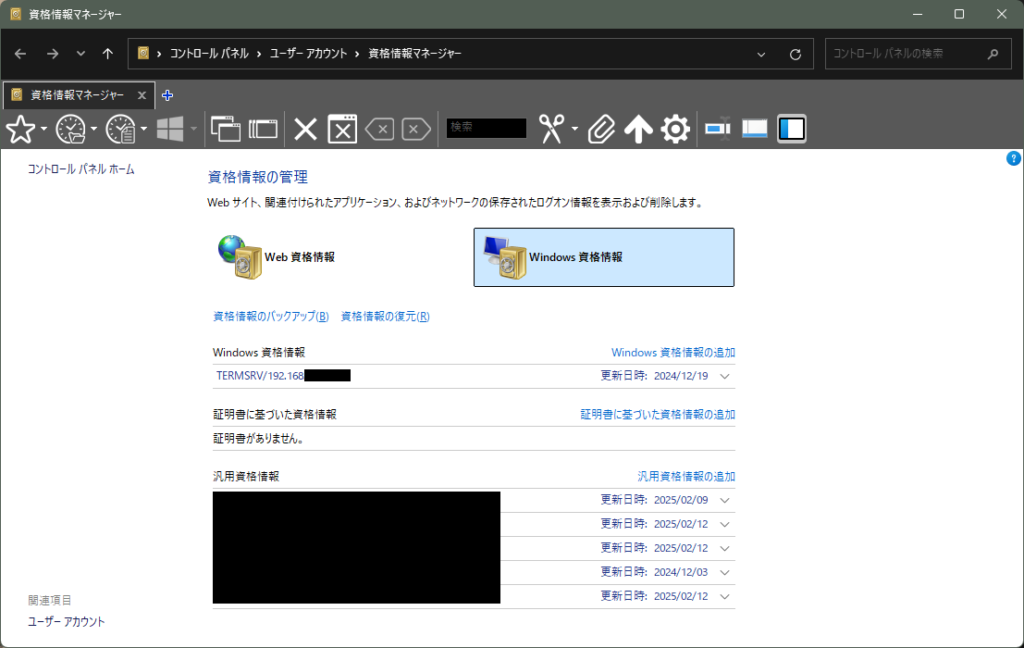
Task: Click the cascading windows toolbar icon
Action: [x=225, y=129]
